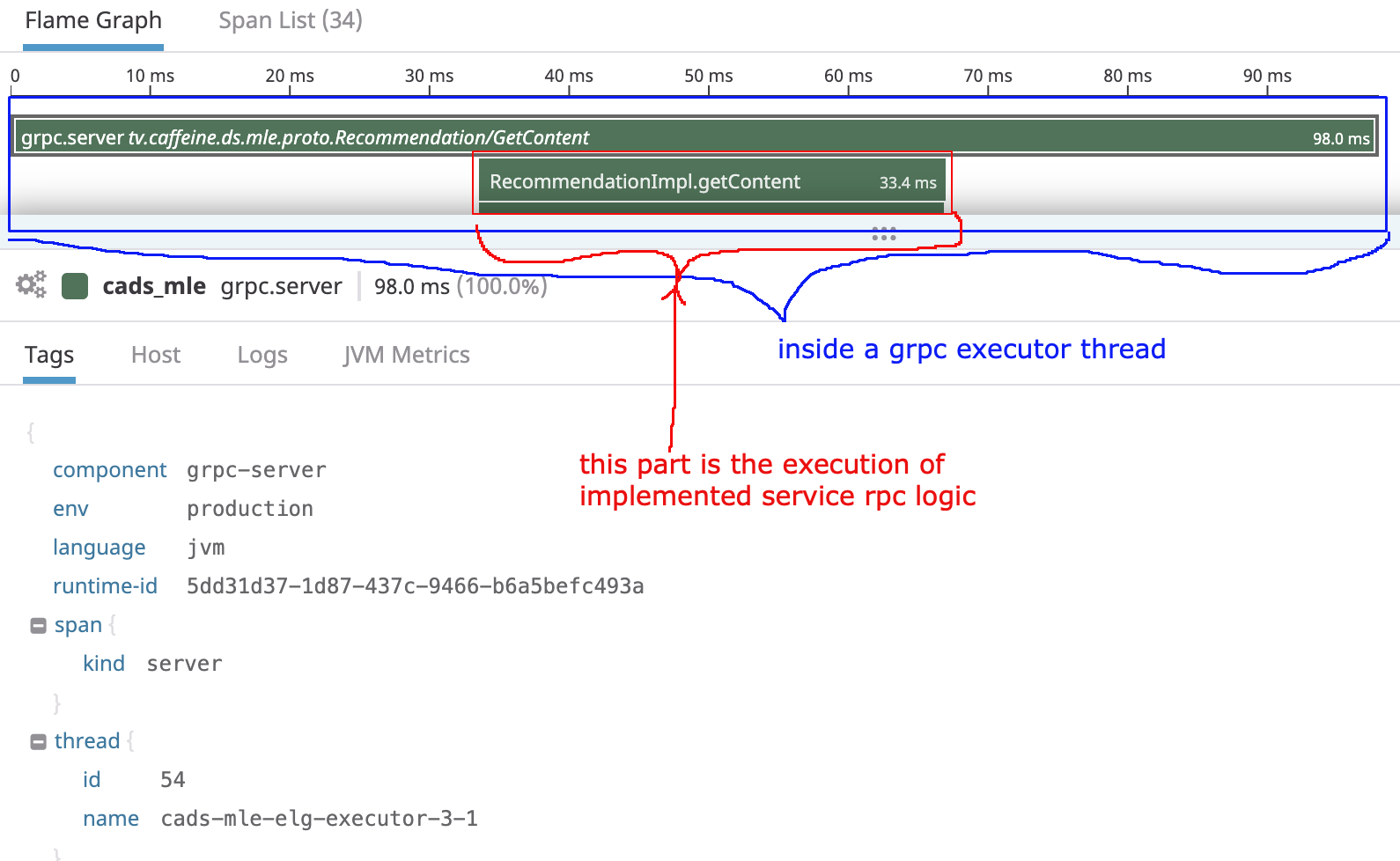Viewport: 1400px width, 861px height.
Task: Click the kind tag key
Action: [104, 664]
